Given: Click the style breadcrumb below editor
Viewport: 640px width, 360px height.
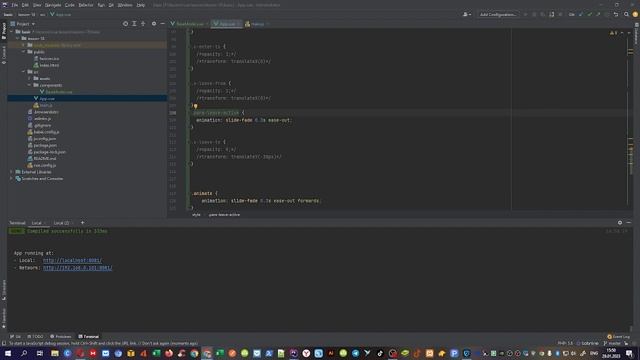Looking at the screenshot, I should coord(196,215).
